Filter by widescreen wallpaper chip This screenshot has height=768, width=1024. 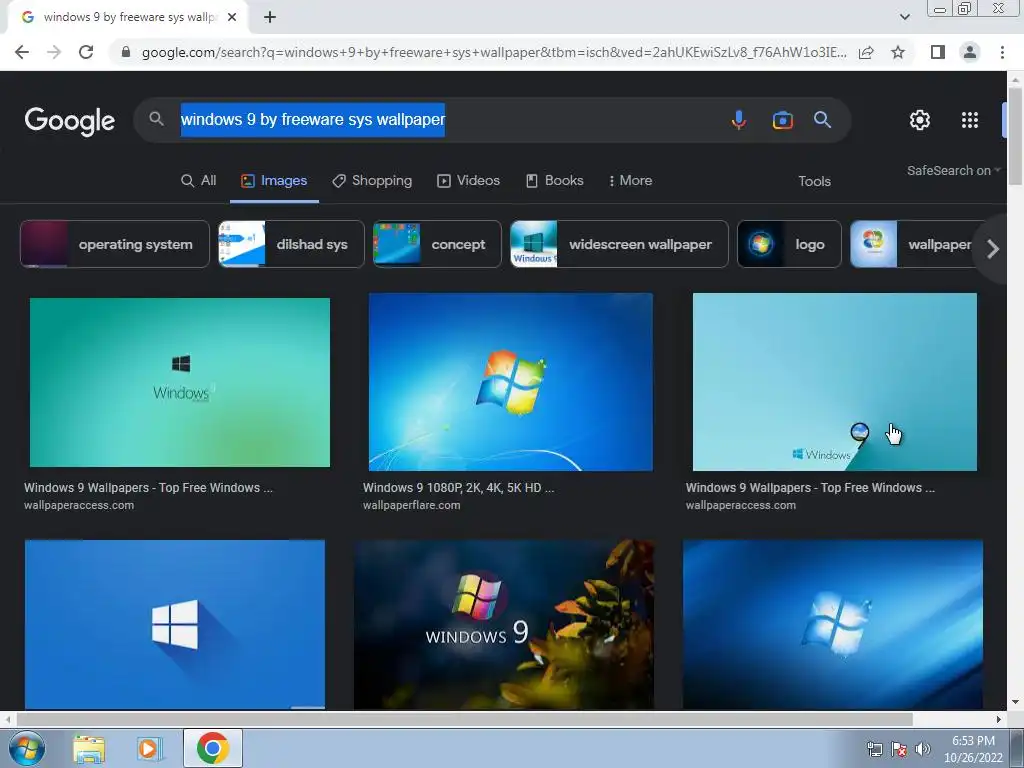click(x=619, y=244)
